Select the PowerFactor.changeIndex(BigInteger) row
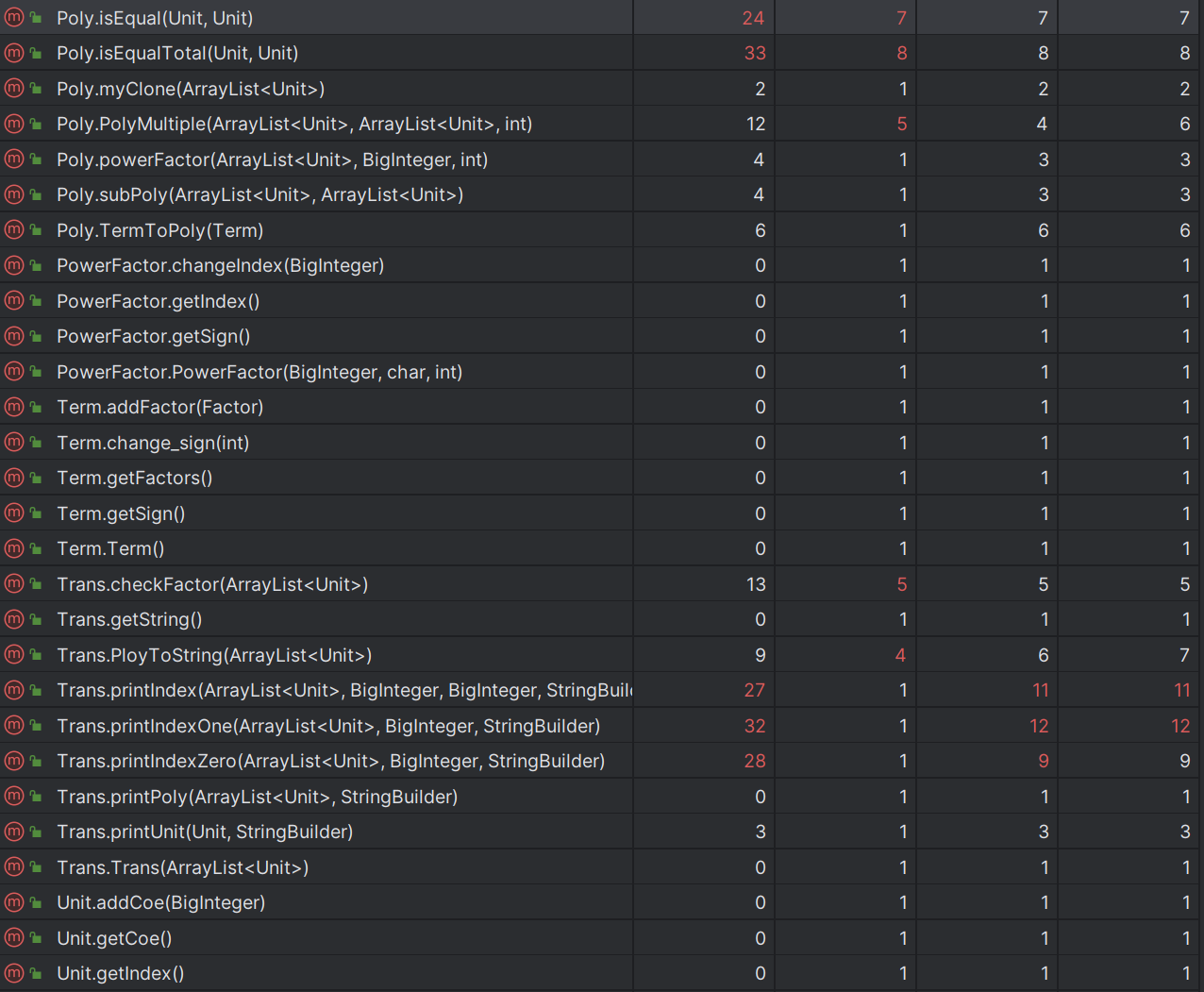1204x992 pixels. (220, 265)
